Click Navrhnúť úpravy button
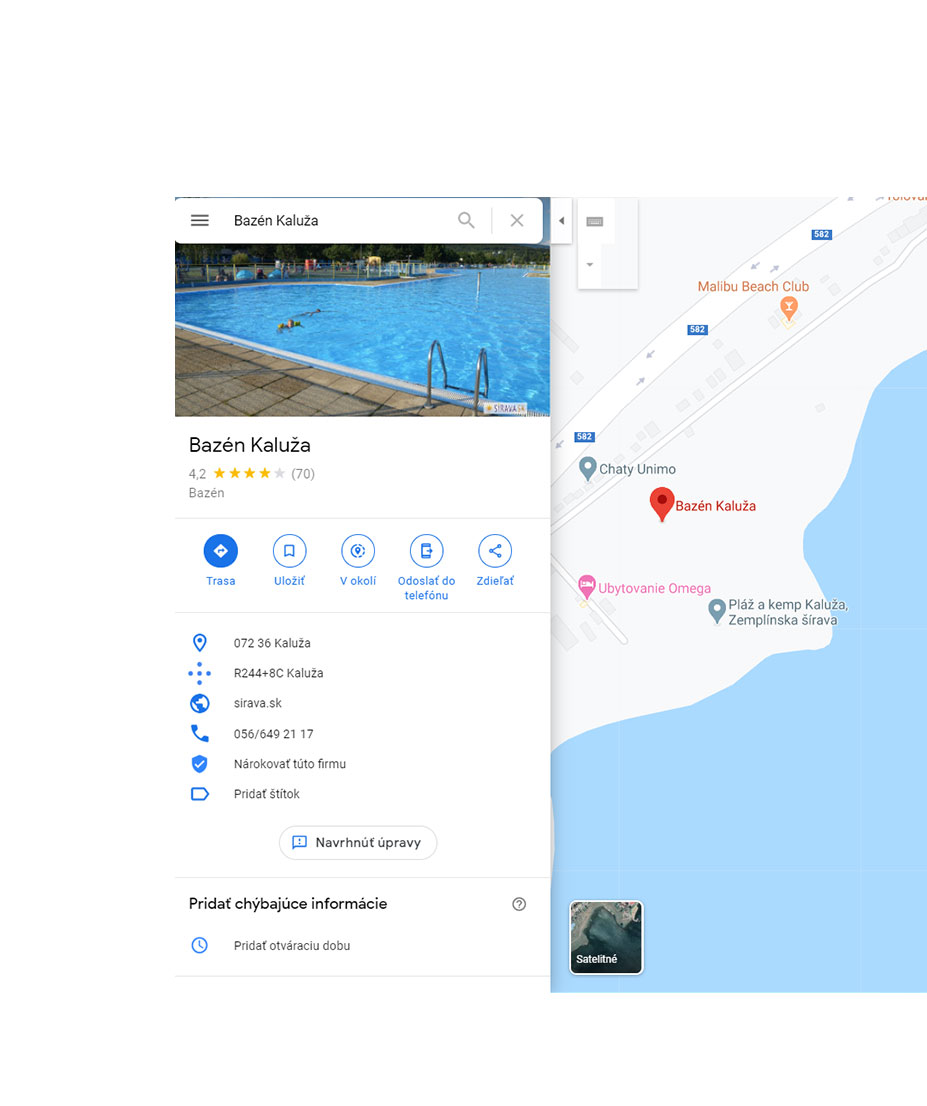The image size is (927, 1106). 358,843
